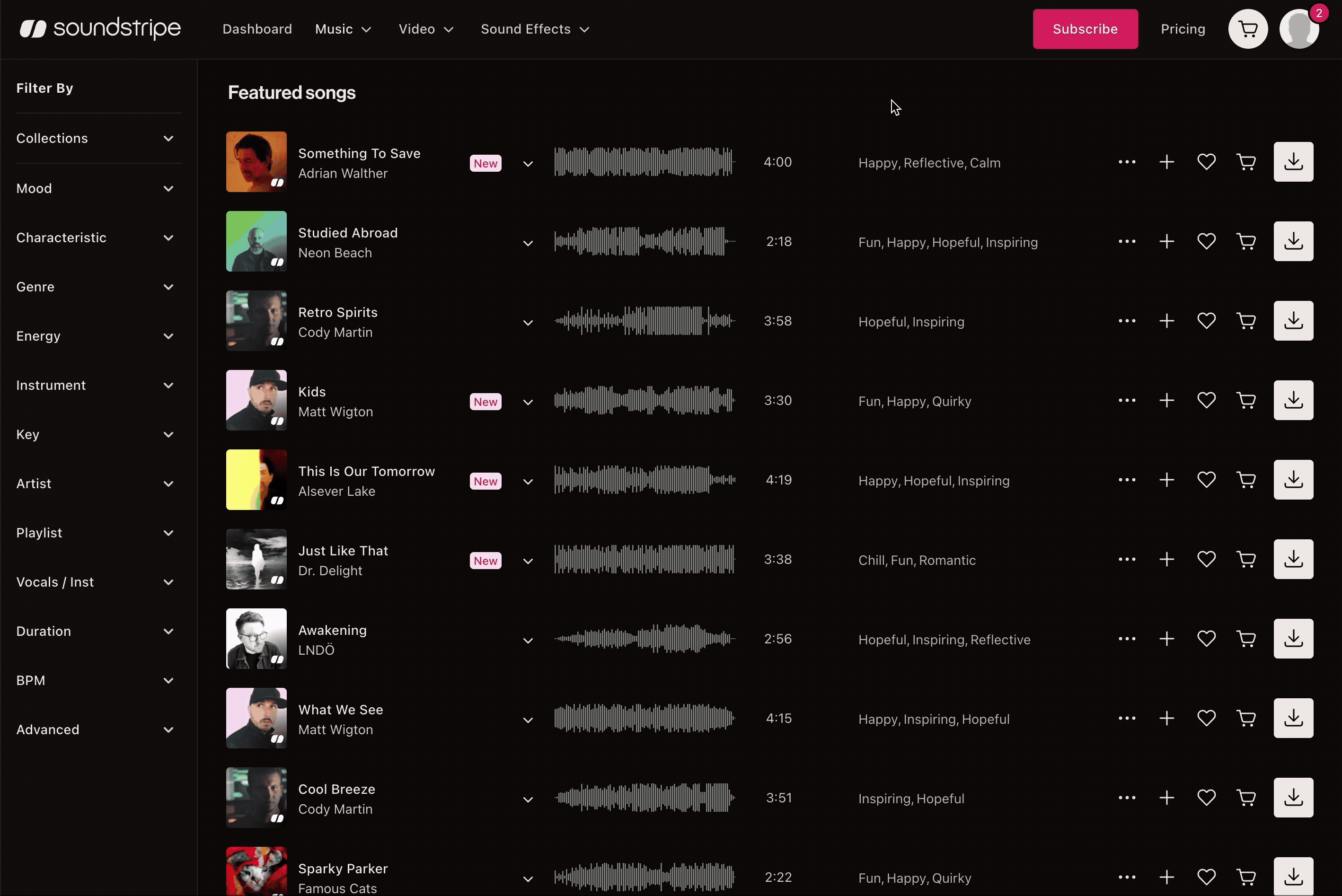
Task: Add This Is Our Tomorrow to cart
Action: point(1246,479)
